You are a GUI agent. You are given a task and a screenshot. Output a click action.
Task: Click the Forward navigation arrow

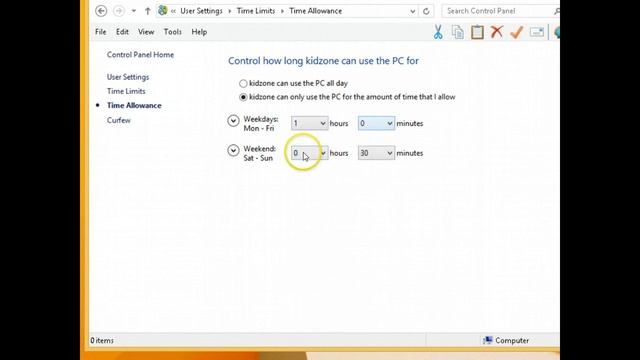pos(119,11)
